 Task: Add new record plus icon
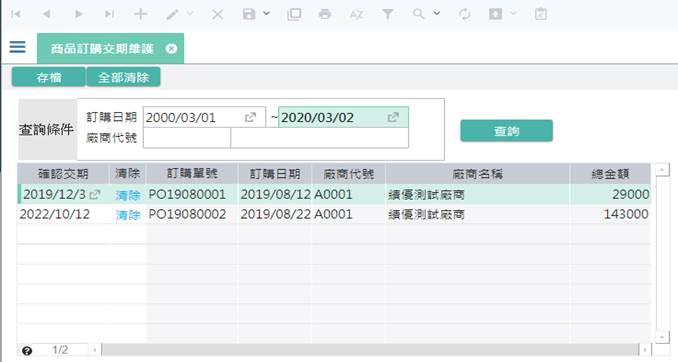pyautogui.click(x=141, y=14)
